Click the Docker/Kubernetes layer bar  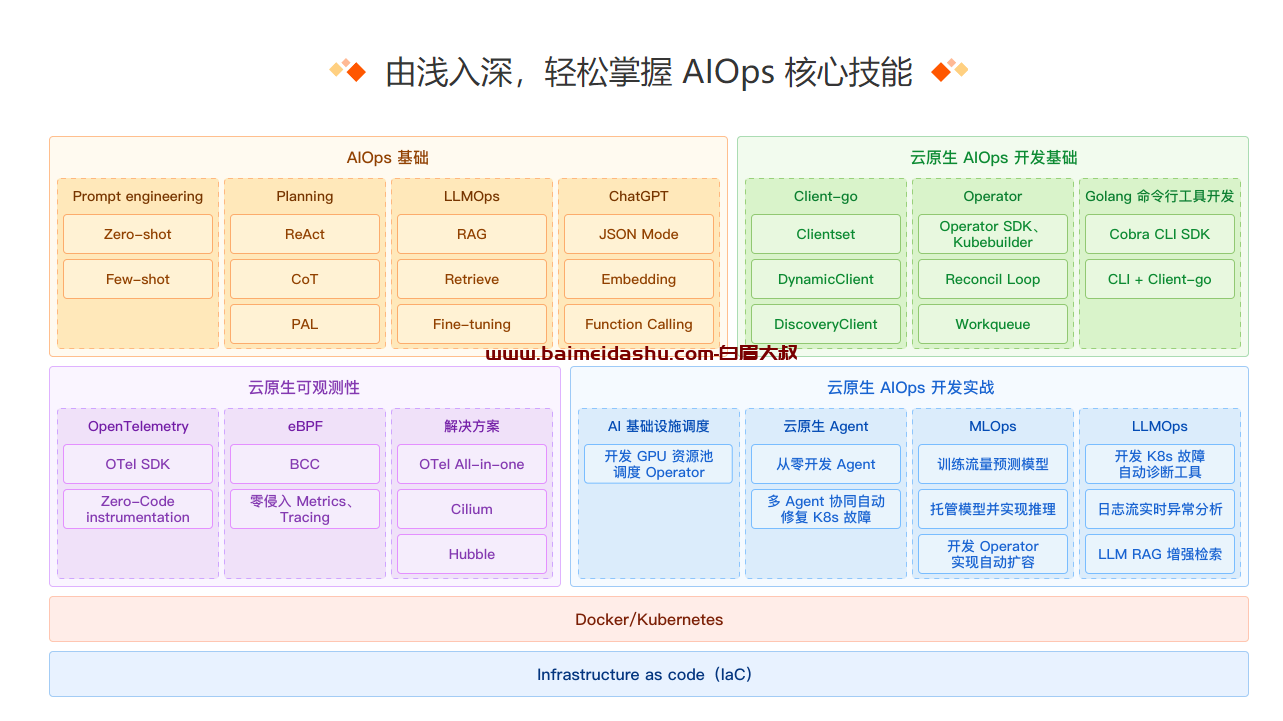649,619
